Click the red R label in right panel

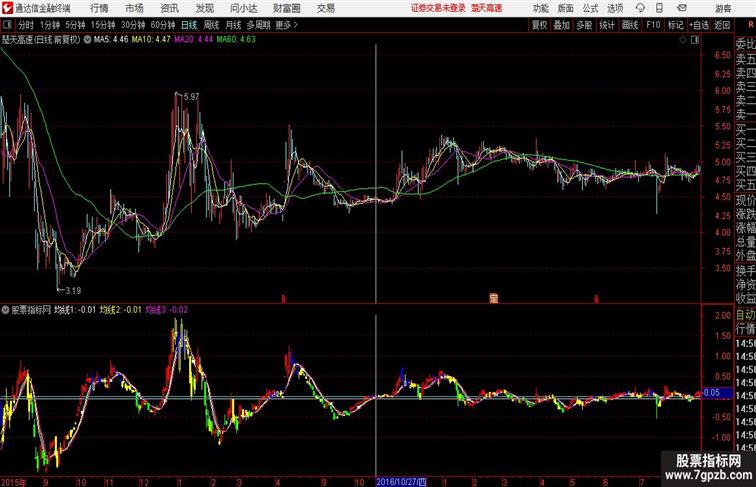tap(751, 24)
